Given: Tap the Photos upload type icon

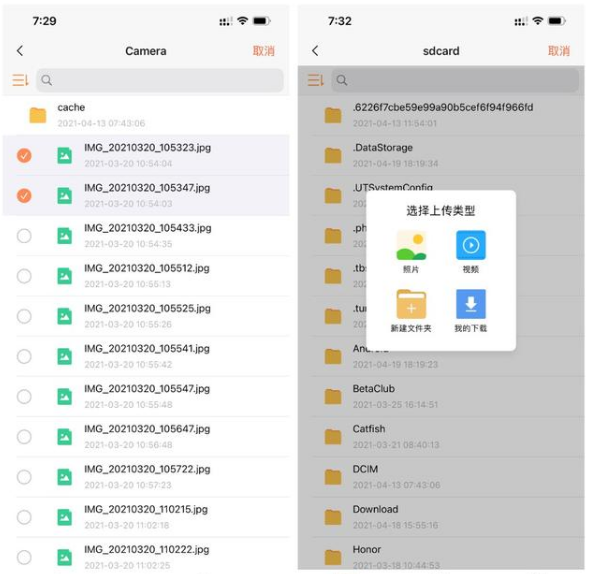Looking at the screenshot, I should tap(411, 246).
